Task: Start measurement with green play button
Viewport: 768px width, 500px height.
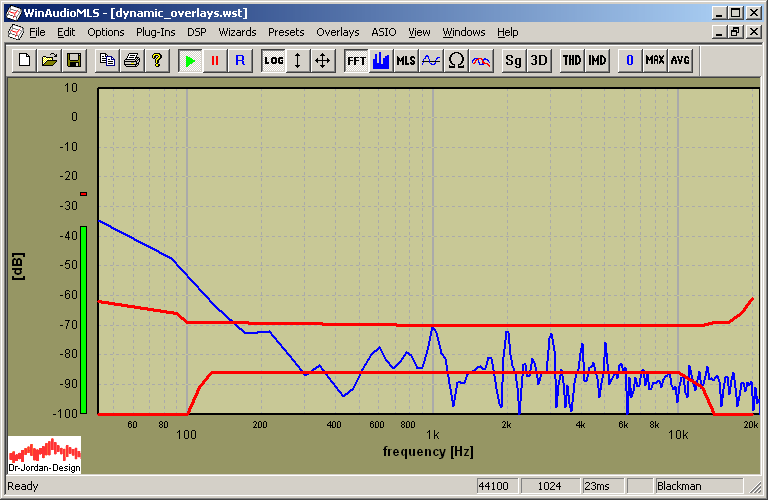Action: click(190, 60)
